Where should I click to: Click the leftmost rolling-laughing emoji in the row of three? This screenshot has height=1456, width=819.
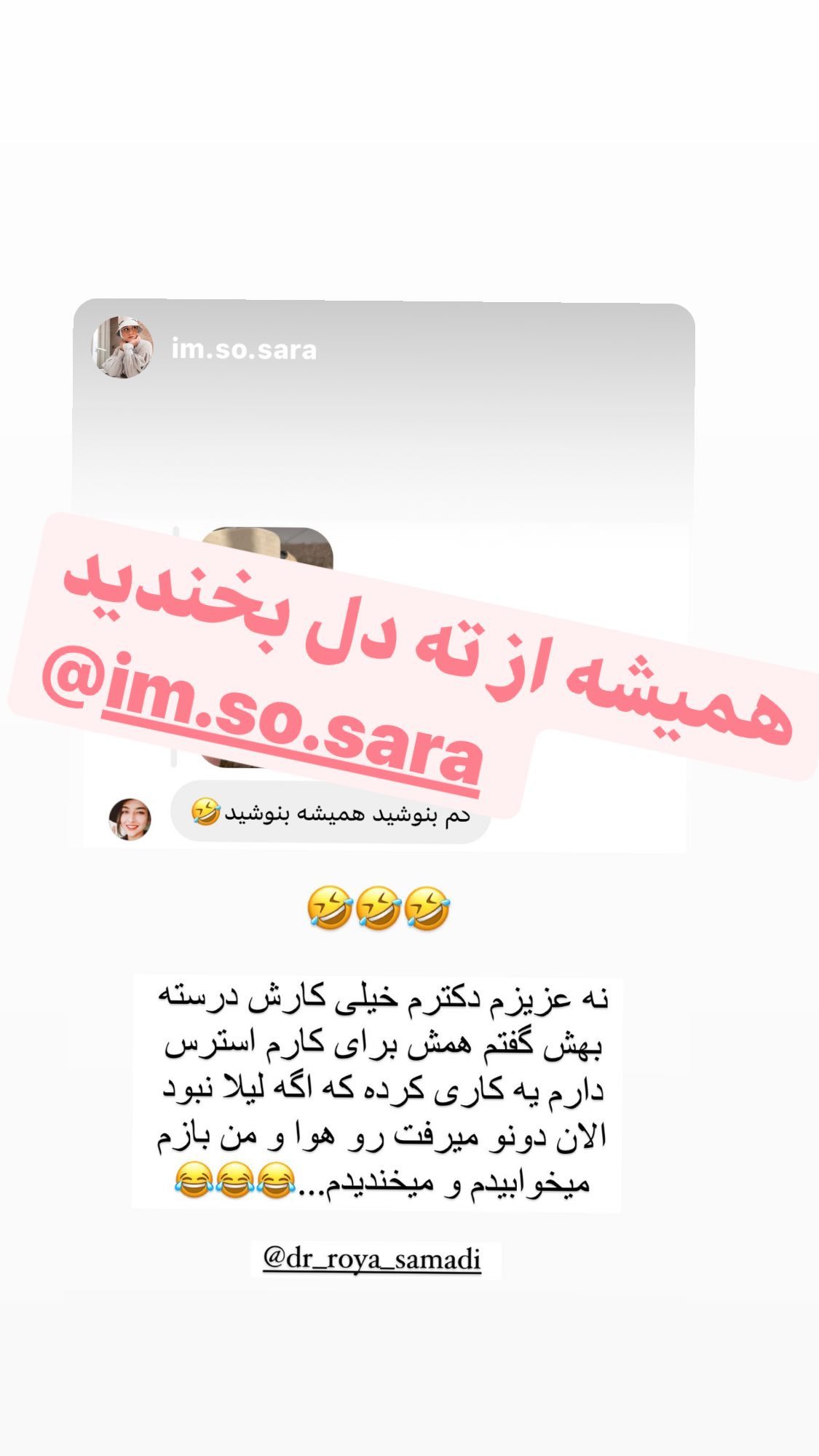[330, 908]
